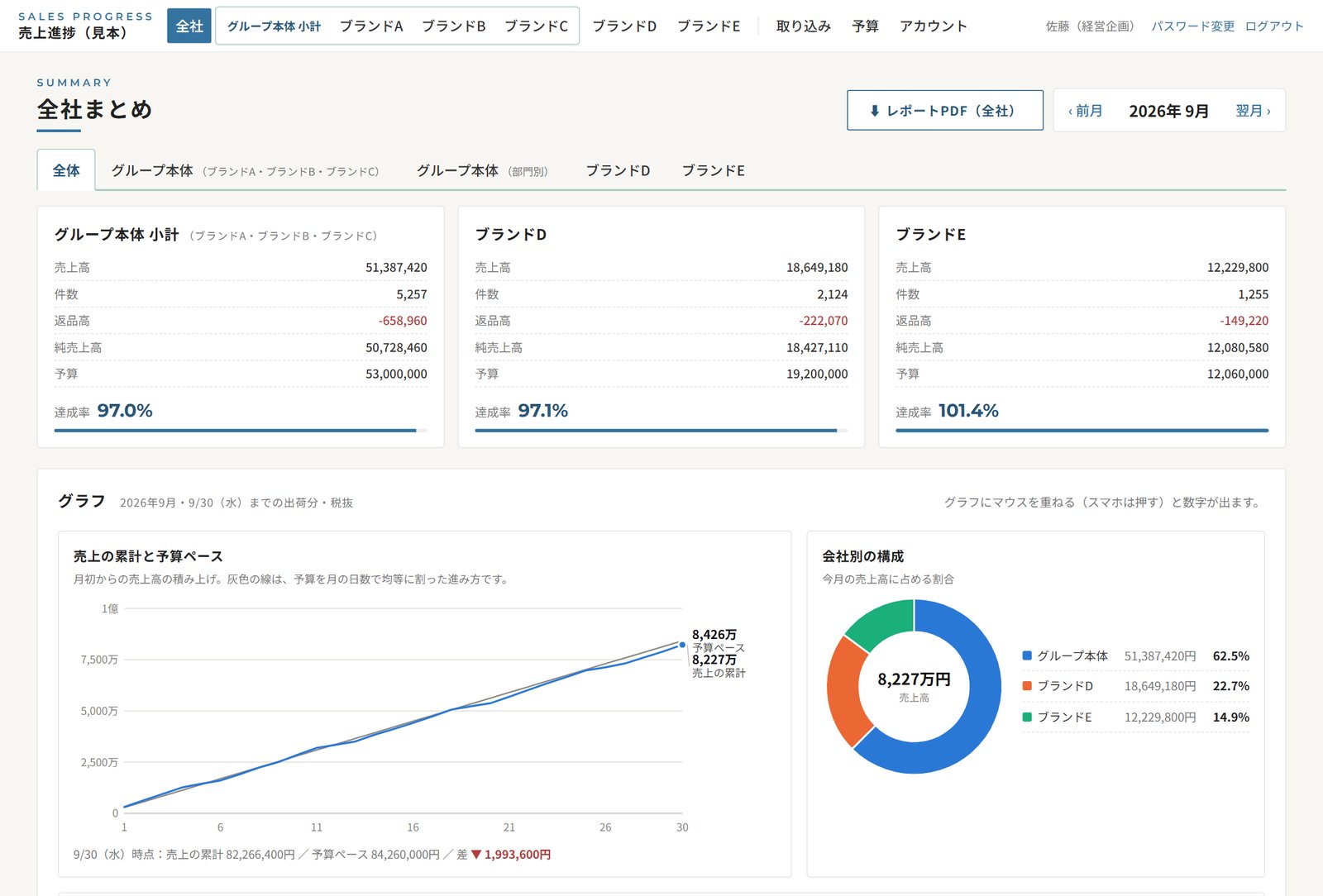Click the ▼1,993,600円 difference text
The height and width of the screenshot is (896, 1323).
511,855
